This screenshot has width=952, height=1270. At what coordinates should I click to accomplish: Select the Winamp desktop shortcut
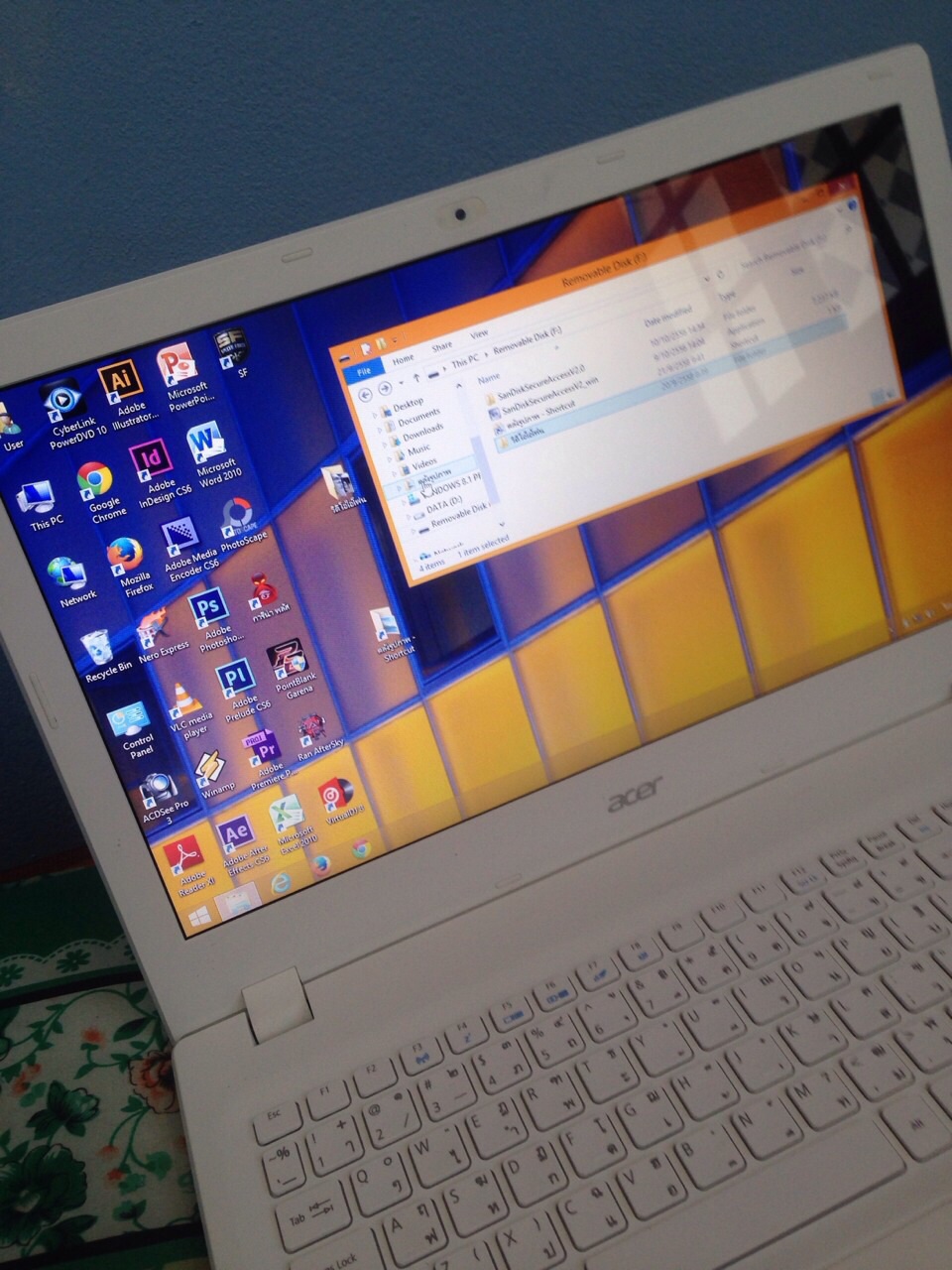pyautogui.click(x=214, y=773)
